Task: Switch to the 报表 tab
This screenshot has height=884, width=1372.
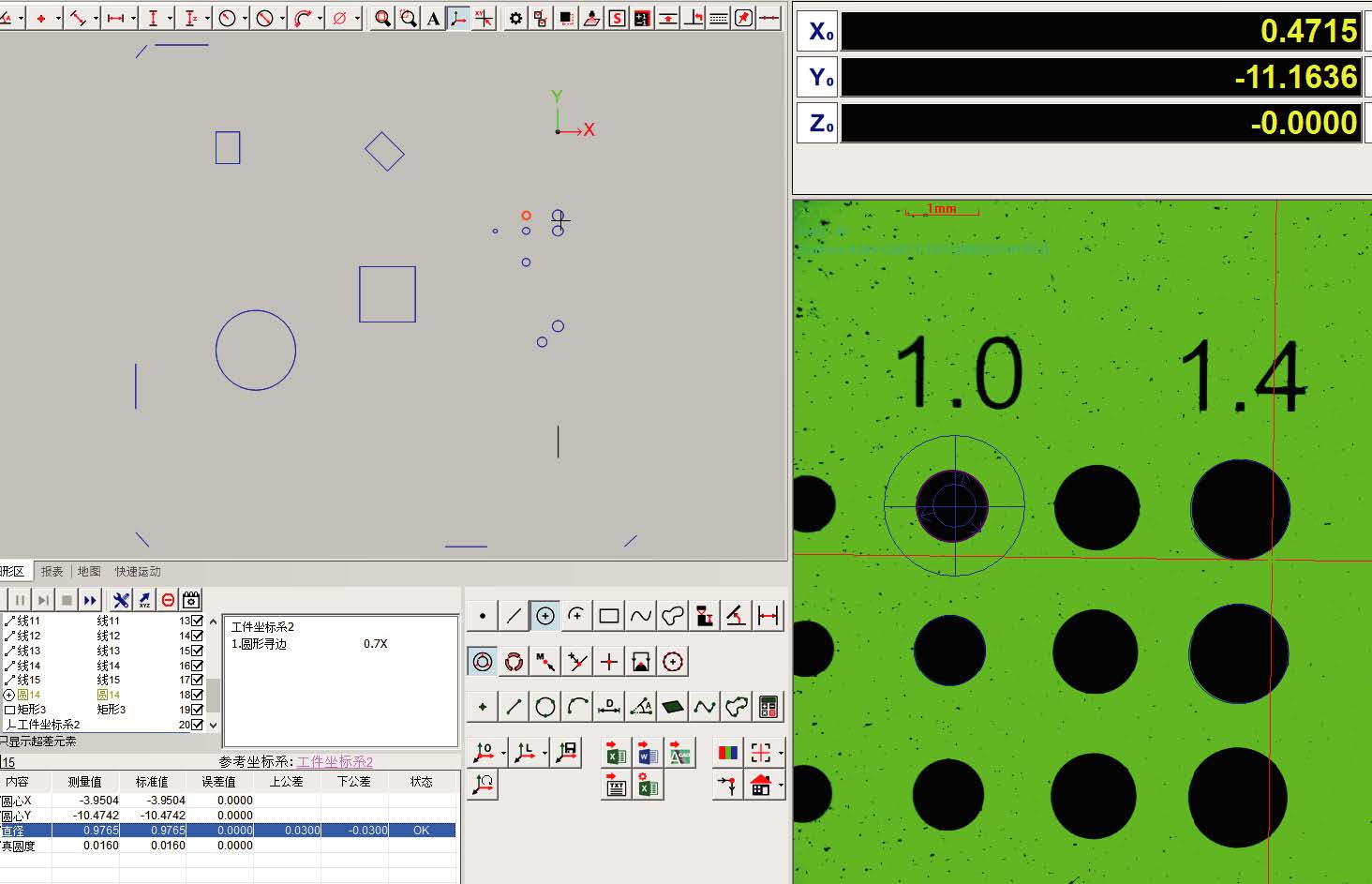Action: coord(52,571)
